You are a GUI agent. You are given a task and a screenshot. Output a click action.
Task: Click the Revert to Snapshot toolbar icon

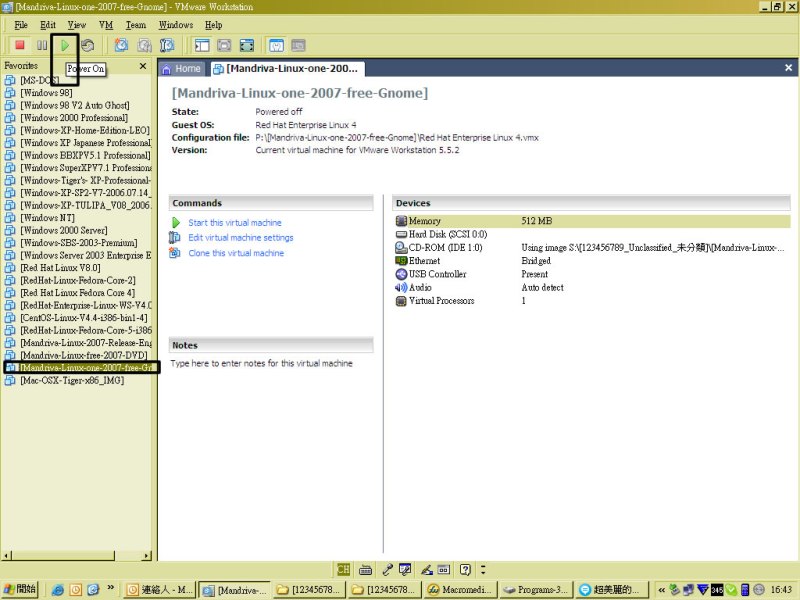pyautogui.click(x=144, y=45)
